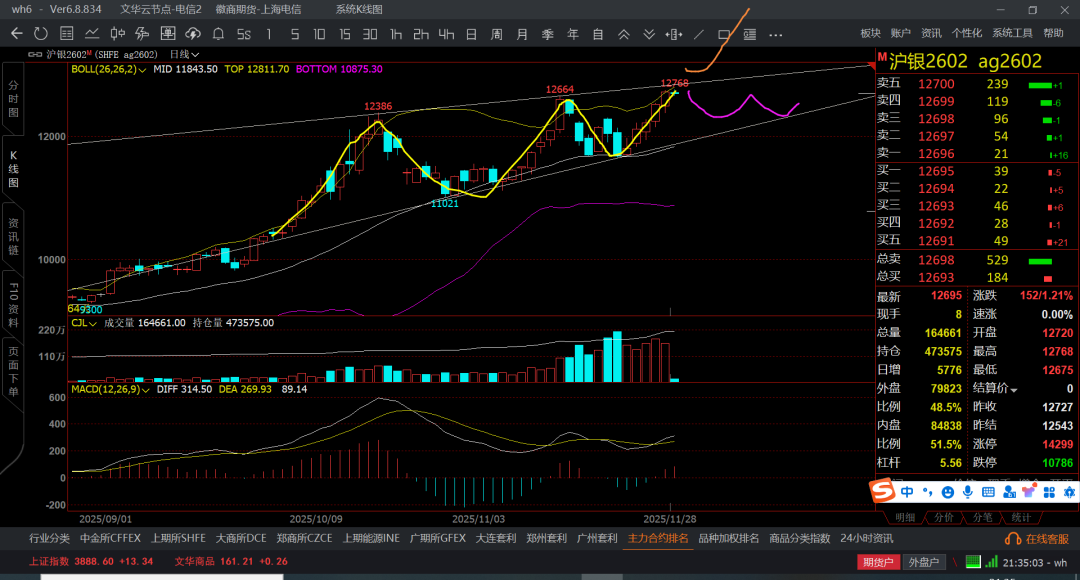
Task: Switch to the 1h period
Action: pyautogui.click(x=396, y=34)
